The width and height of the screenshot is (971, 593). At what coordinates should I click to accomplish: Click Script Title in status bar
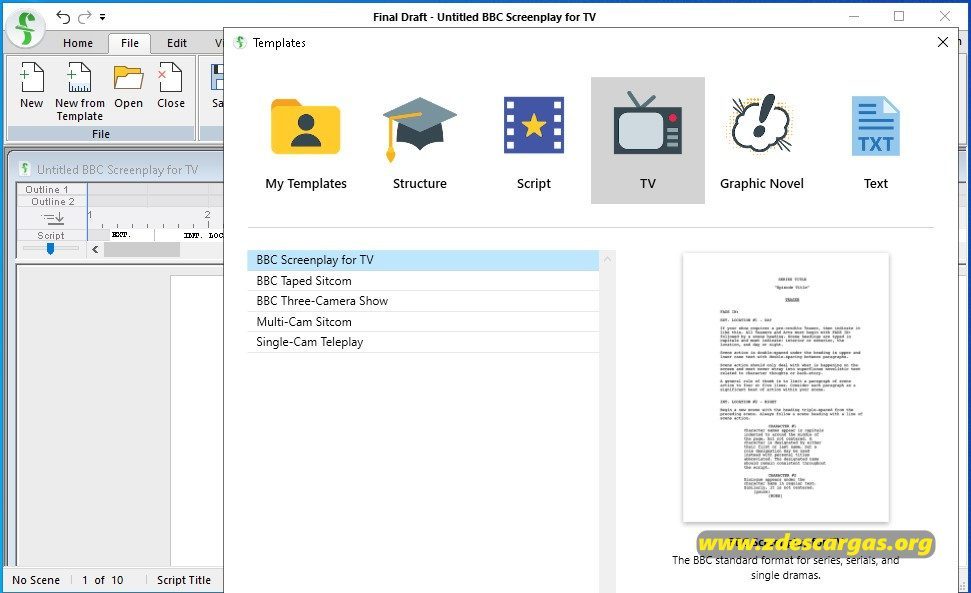click(183, 580)
